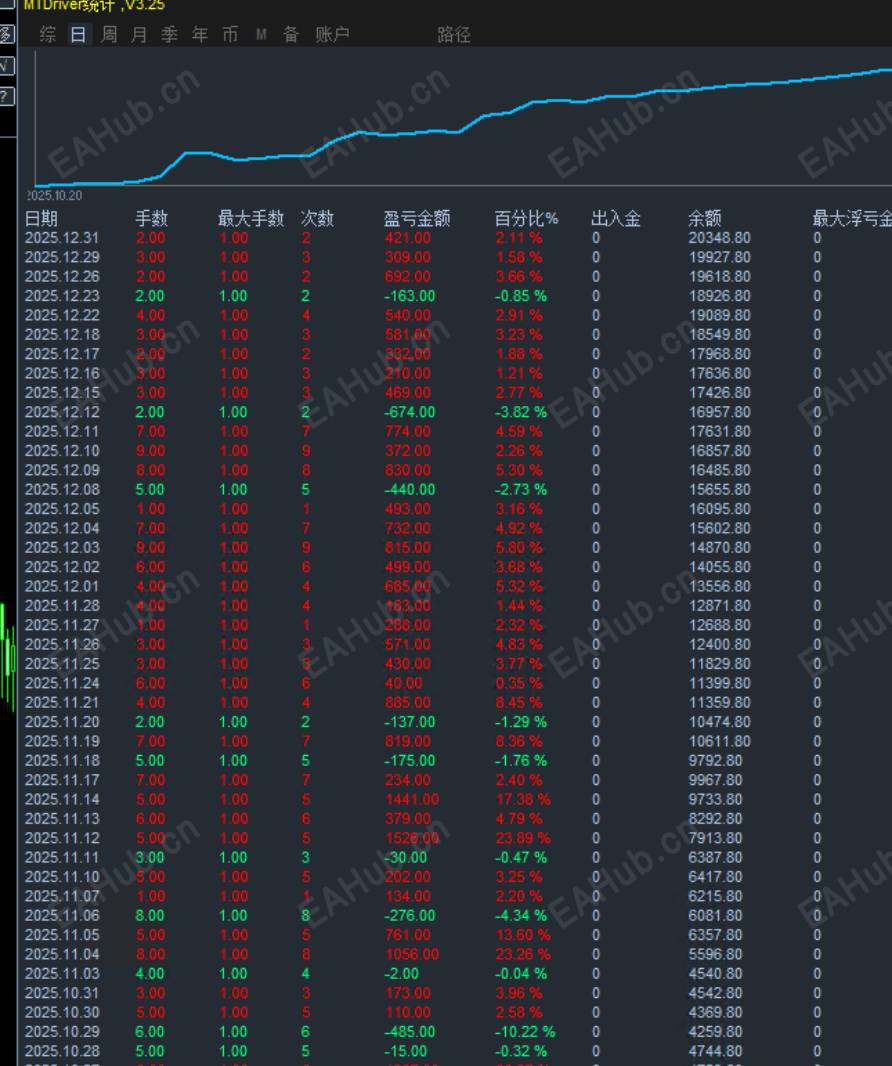Viewport: 892px width, 1066px height.
Task: Click the 2025.10.20 chart start date label
Action: [54, 196]
